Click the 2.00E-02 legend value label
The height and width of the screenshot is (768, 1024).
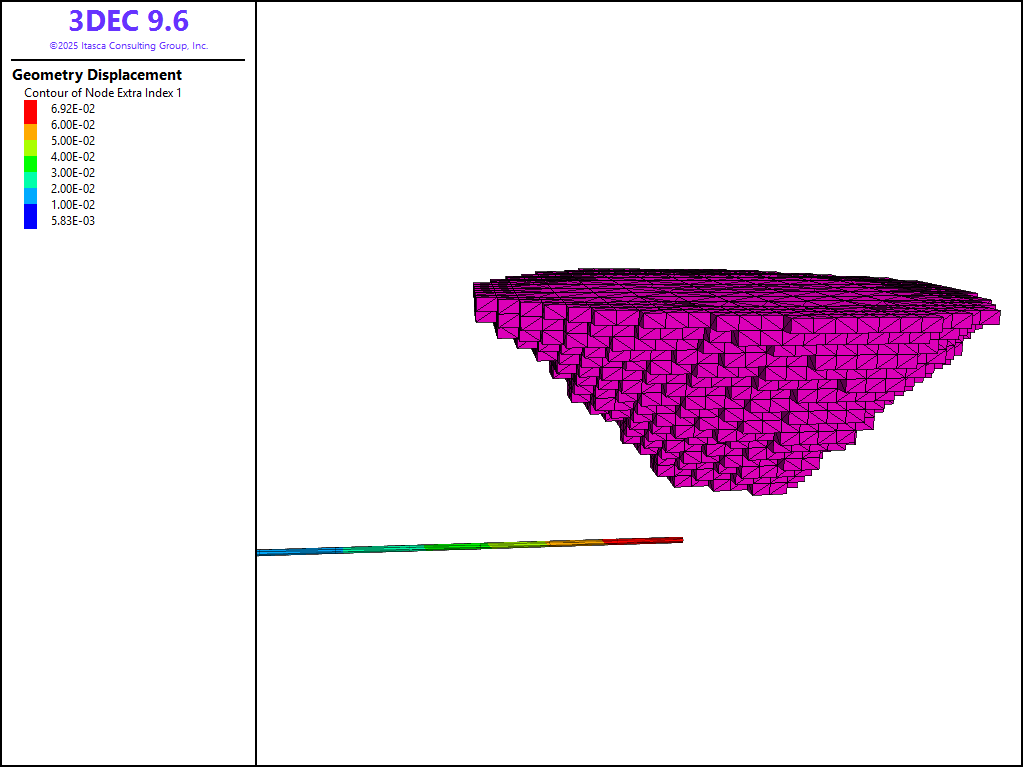(x=73, y=189)
